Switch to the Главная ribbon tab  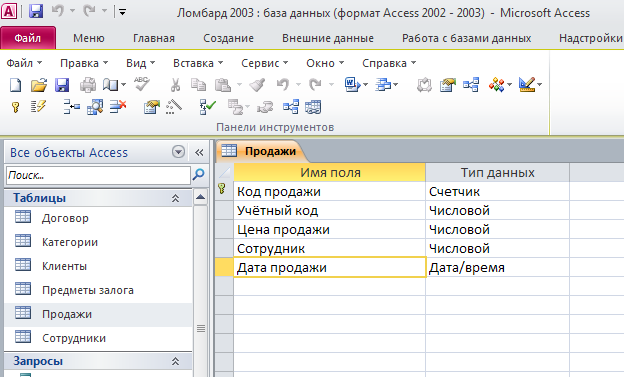pos(154,38)
